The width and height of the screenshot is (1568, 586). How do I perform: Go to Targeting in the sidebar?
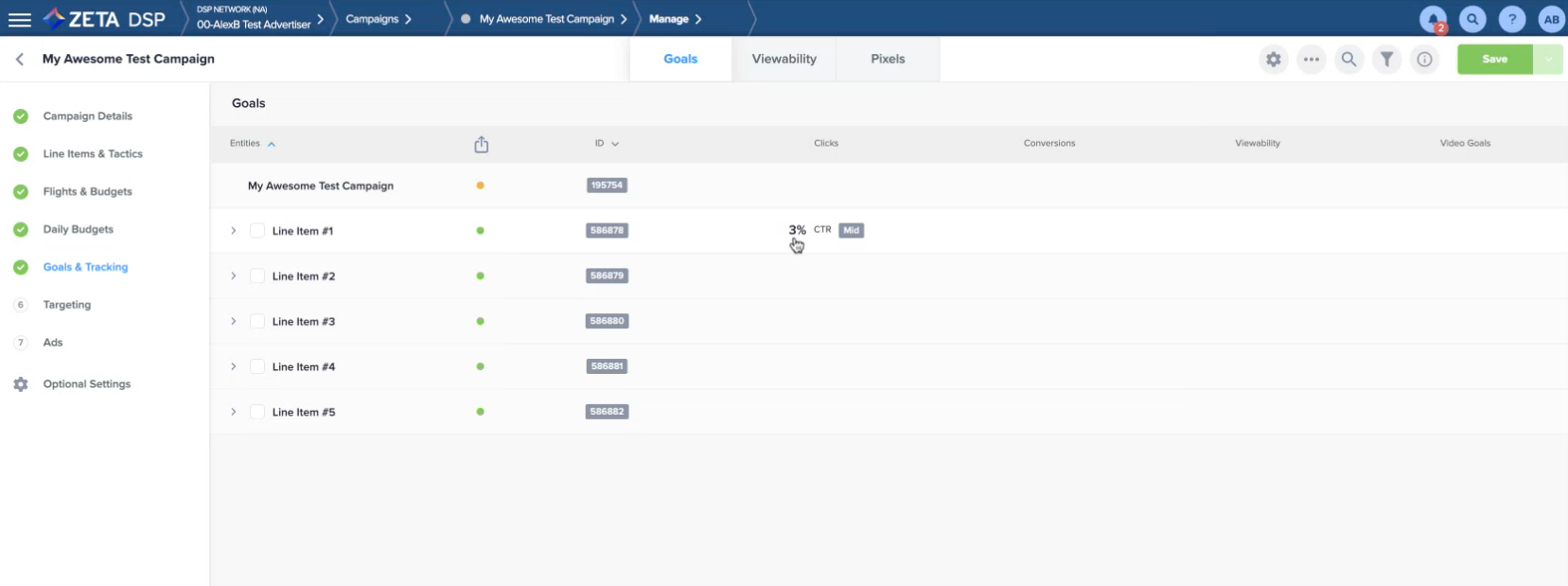point(67,305)
